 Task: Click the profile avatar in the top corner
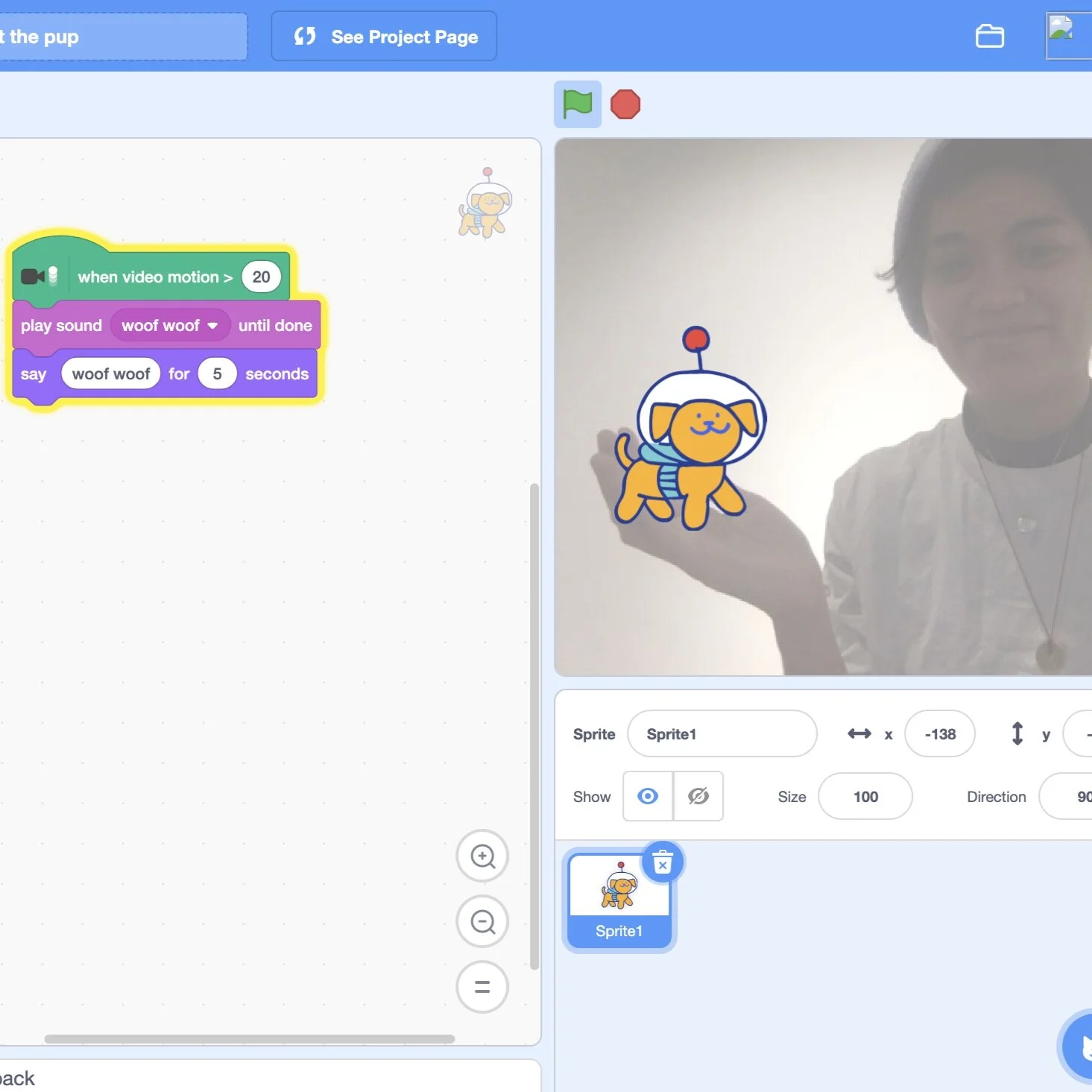point(1067,35)
